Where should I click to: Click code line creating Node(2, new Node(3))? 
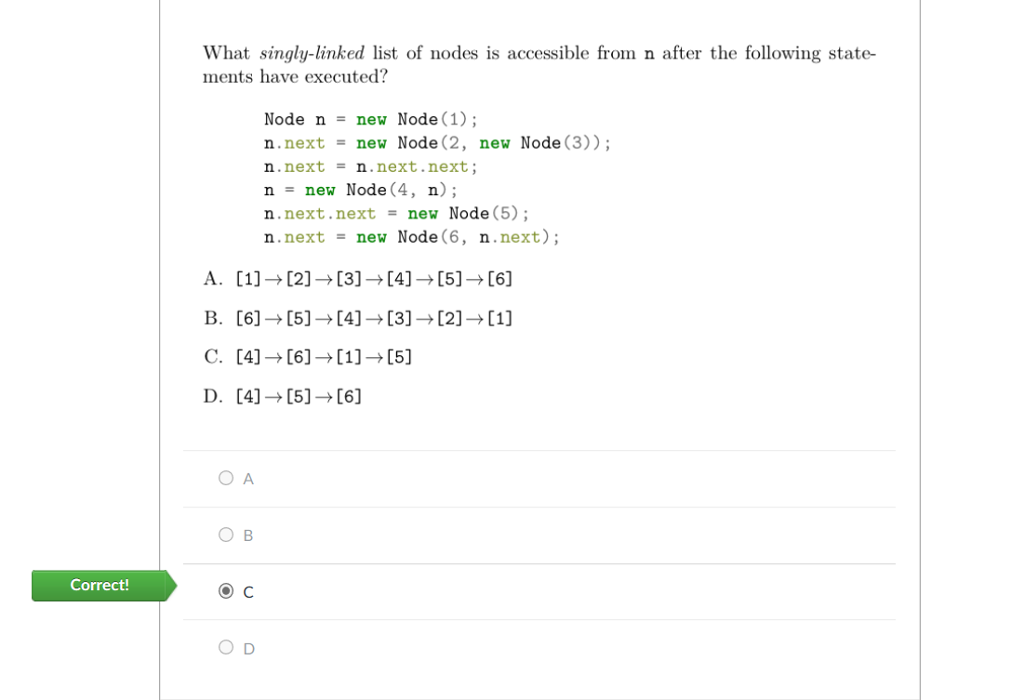tap(437, 143)
